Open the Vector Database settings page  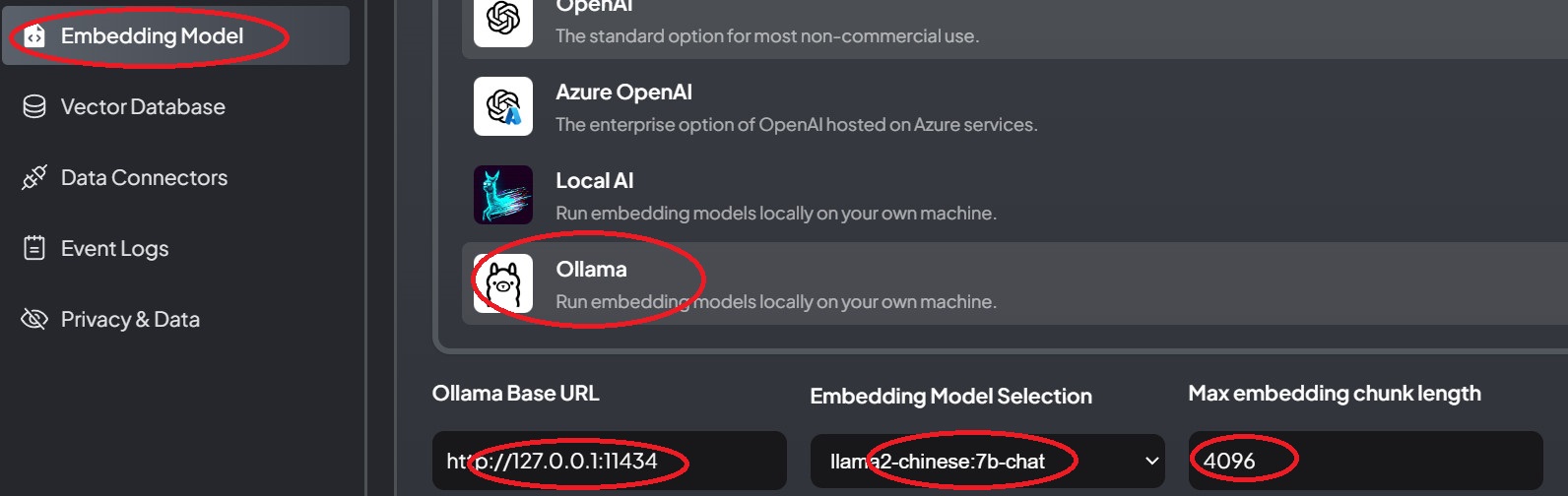point(143,106)
